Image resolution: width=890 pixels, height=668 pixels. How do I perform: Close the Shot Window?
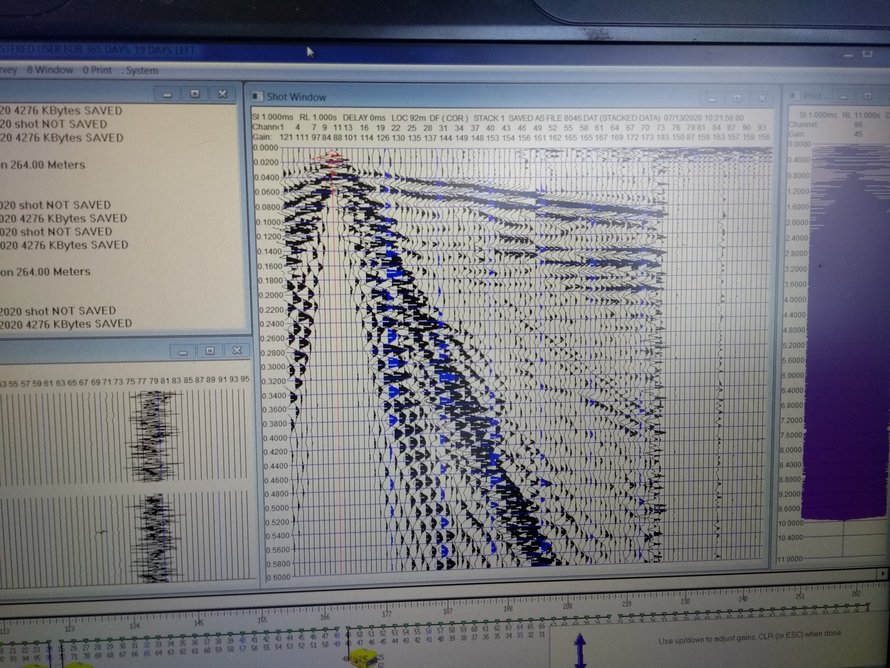click(762, 98)
